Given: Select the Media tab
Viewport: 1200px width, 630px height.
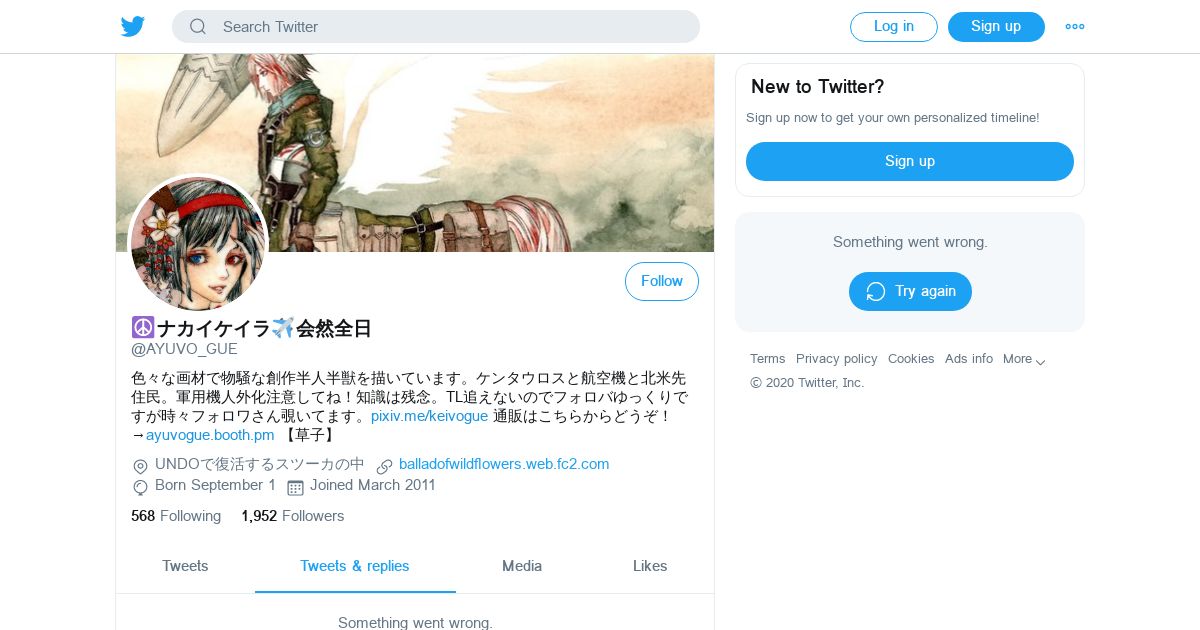Looking at the screenshot, I should tap(522, 566).
